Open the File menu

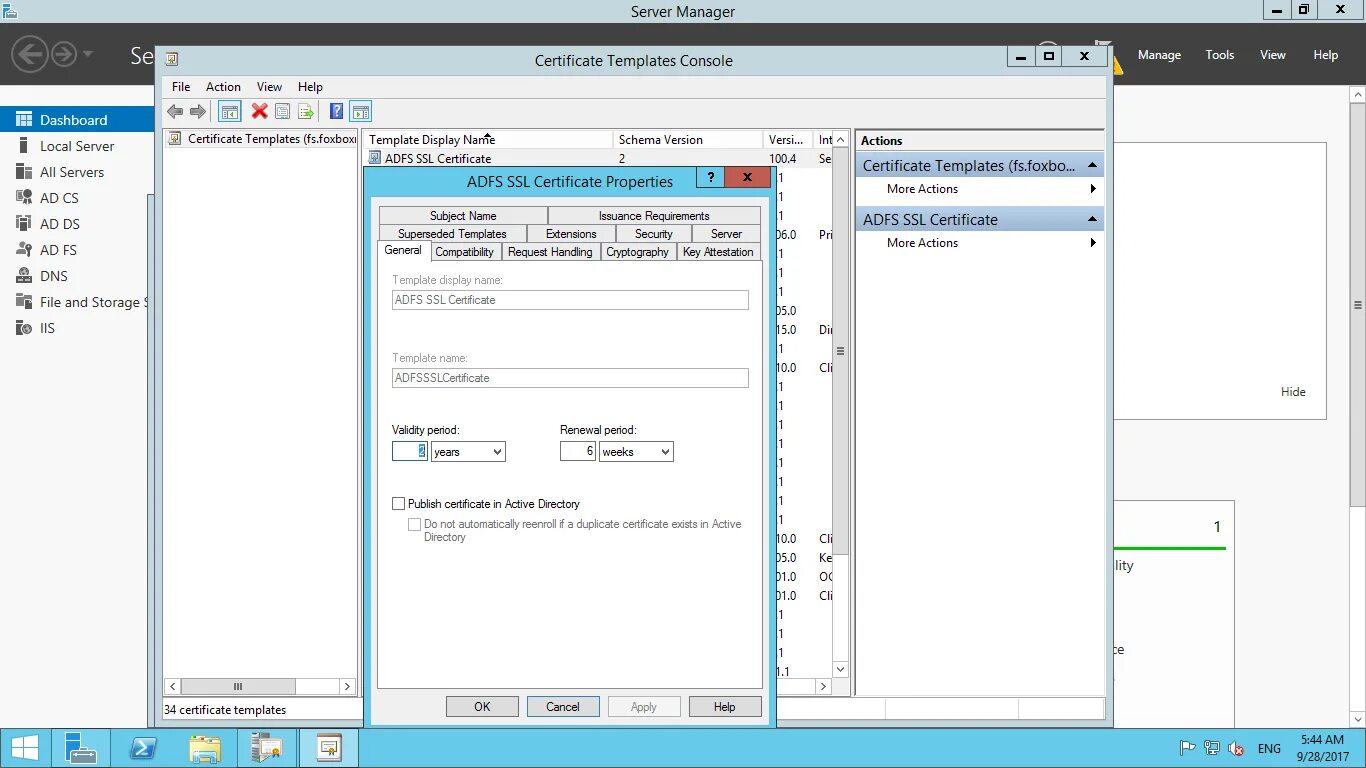pos(181,87)
